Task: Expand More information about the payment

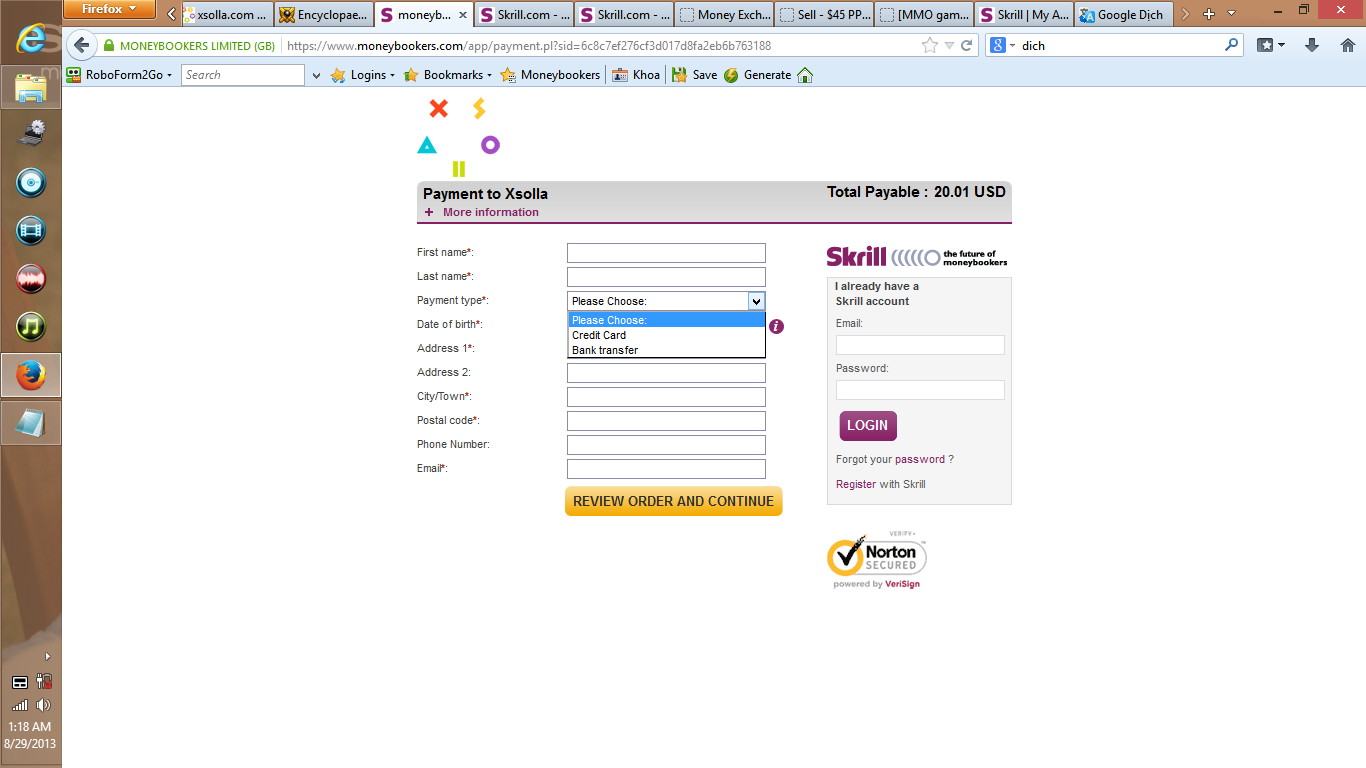Action: coord(482,212)
